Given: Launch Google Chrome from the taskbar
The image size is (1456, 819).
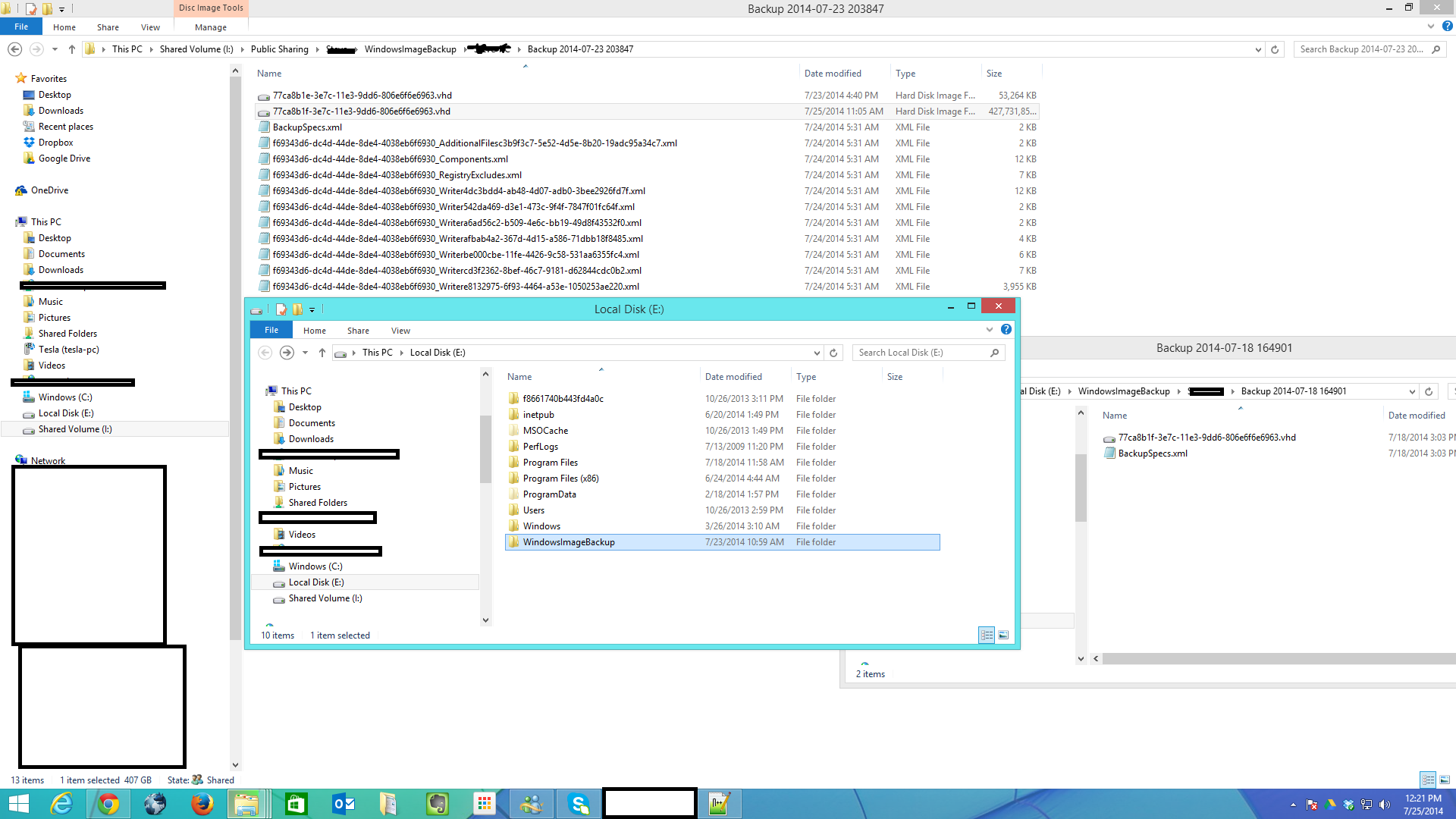Looking at the screenshot, I should point(108,803).
